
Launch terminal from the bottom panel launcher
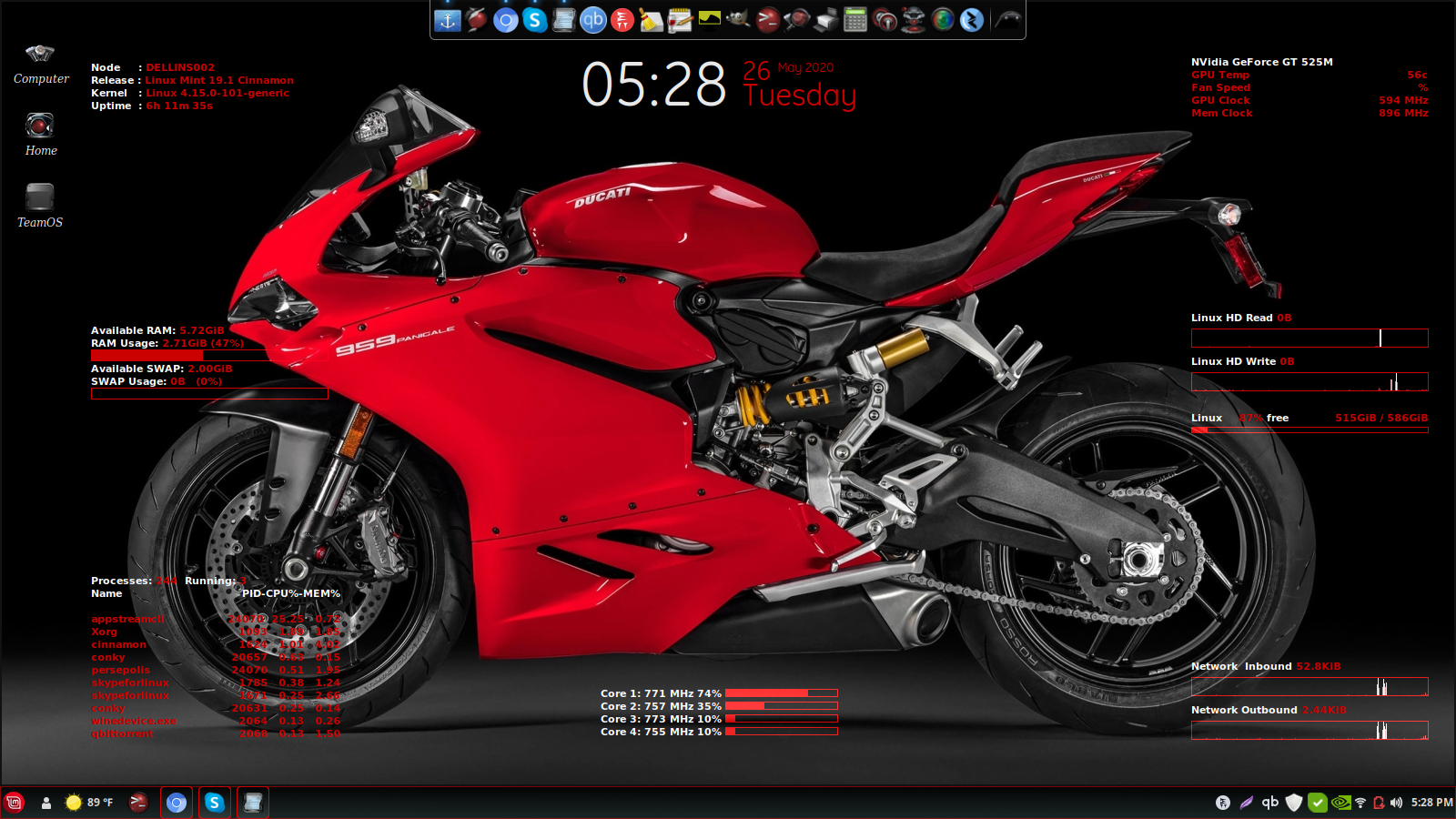click(138, 803)
